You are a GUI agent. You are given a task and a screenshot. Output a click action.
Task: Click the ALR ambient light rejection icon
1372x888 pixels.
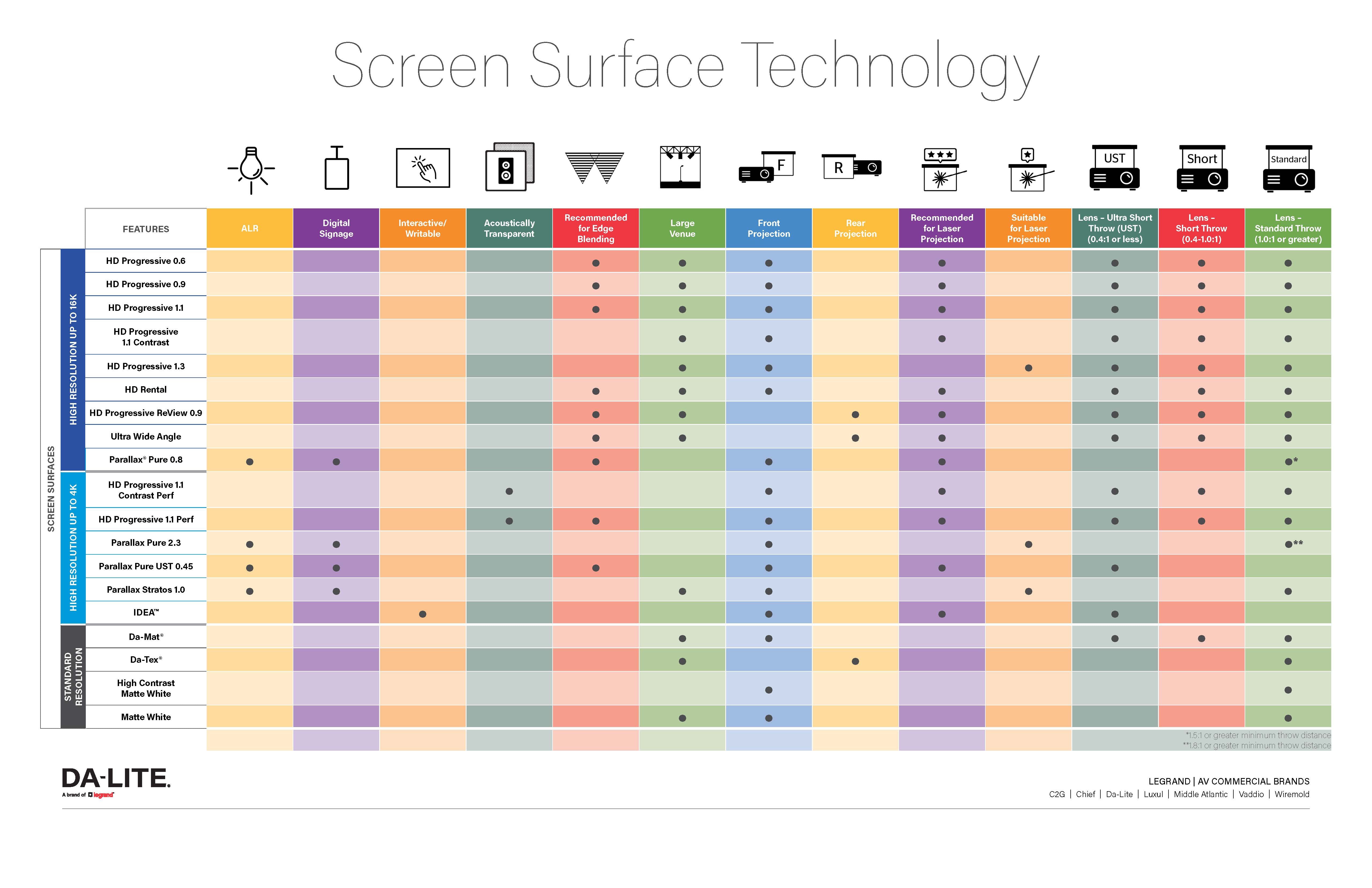coord(253,175)
